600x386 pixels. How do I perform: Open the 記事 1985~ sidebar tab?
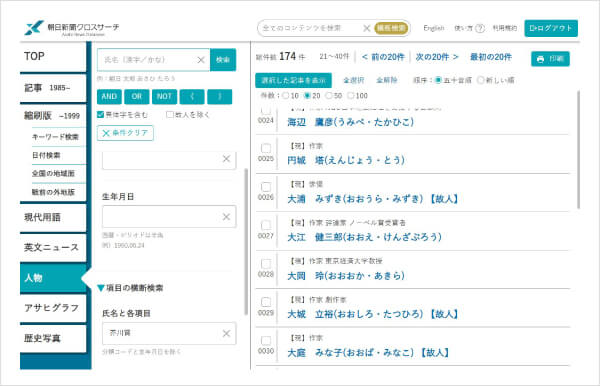[x=53, y=88]
